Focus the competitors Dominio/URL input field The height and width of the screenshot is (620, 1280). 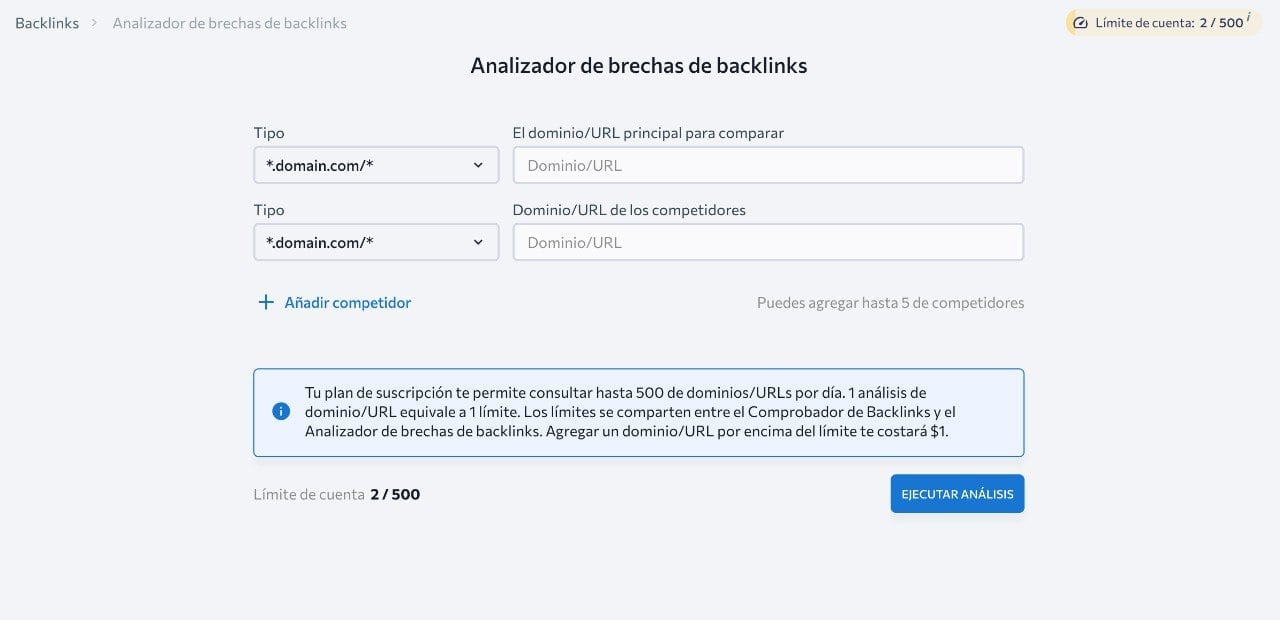(767, 242)
